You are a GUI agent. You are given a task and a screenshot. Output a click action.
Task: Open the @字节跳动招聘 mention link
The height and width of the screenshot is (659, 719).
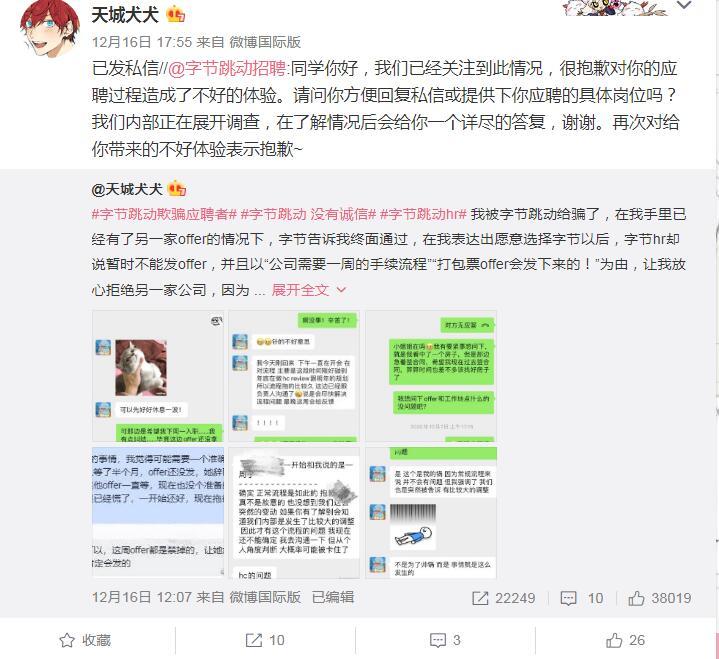tap(227, 69)
